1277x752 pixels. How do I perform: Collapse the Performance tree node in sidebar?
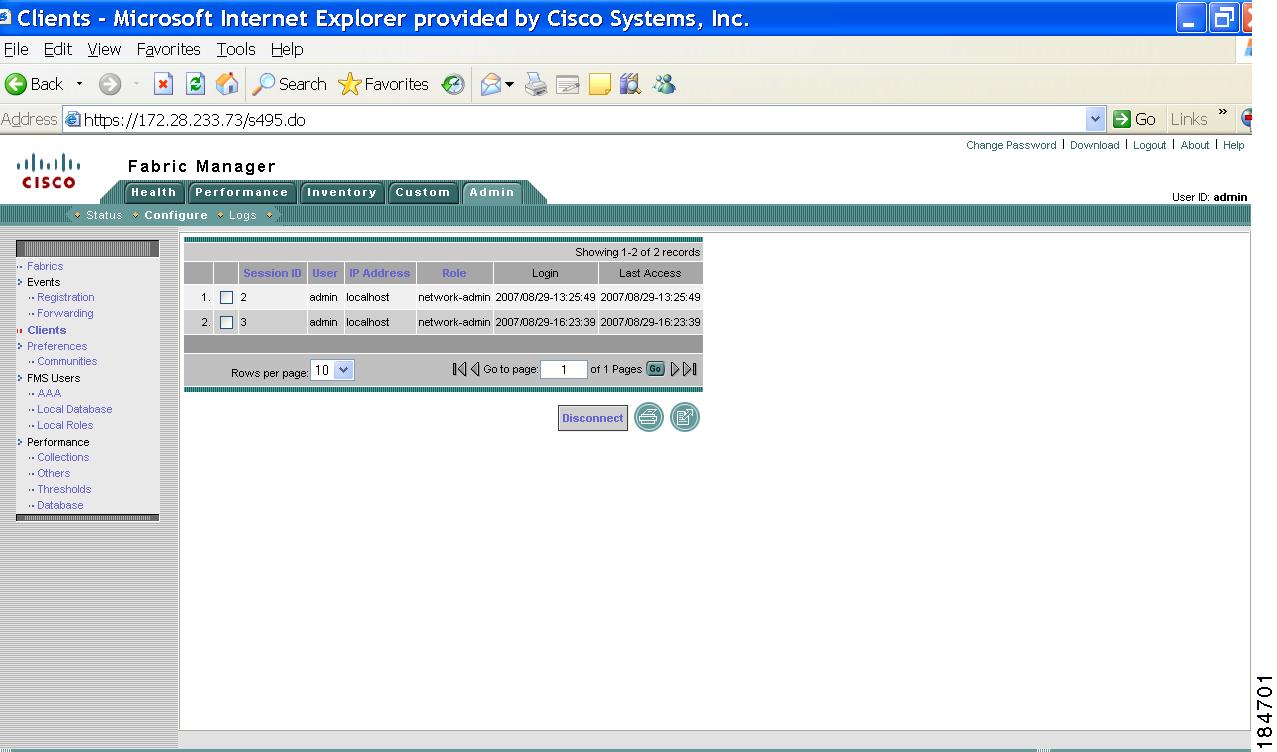pyautogui.click(x=20, y=442)
